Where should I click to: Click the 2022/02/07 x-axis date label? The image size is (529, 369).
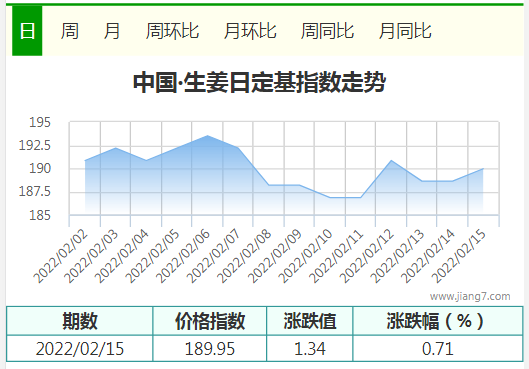[x=214, y=256]
